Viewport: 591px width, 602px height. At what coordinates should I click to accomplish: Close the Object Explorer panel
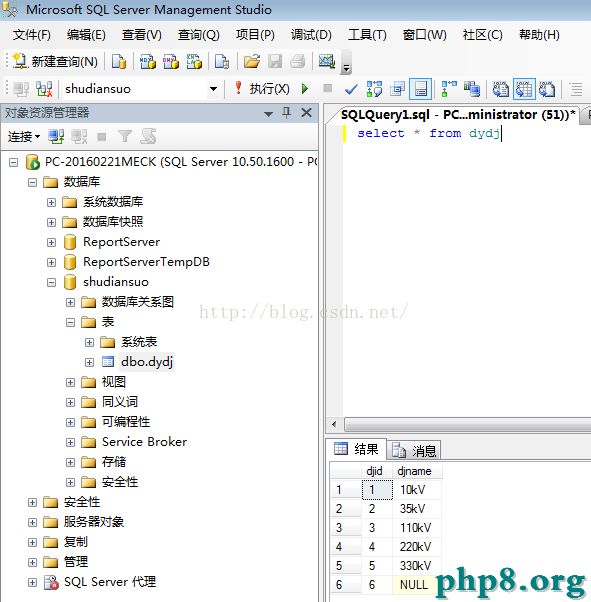tap(306, 113)
